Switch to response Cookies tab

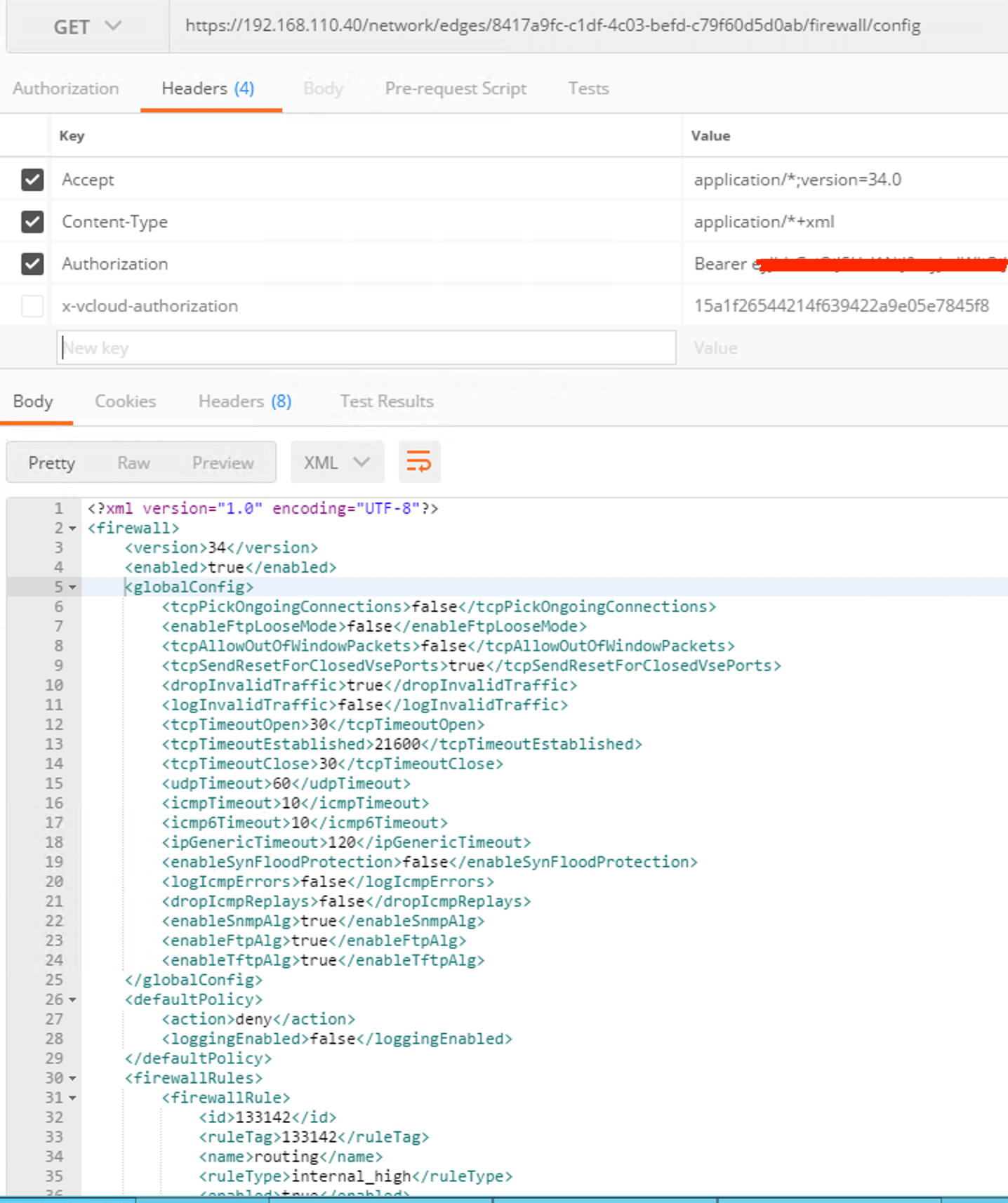[x=125, y=401]
